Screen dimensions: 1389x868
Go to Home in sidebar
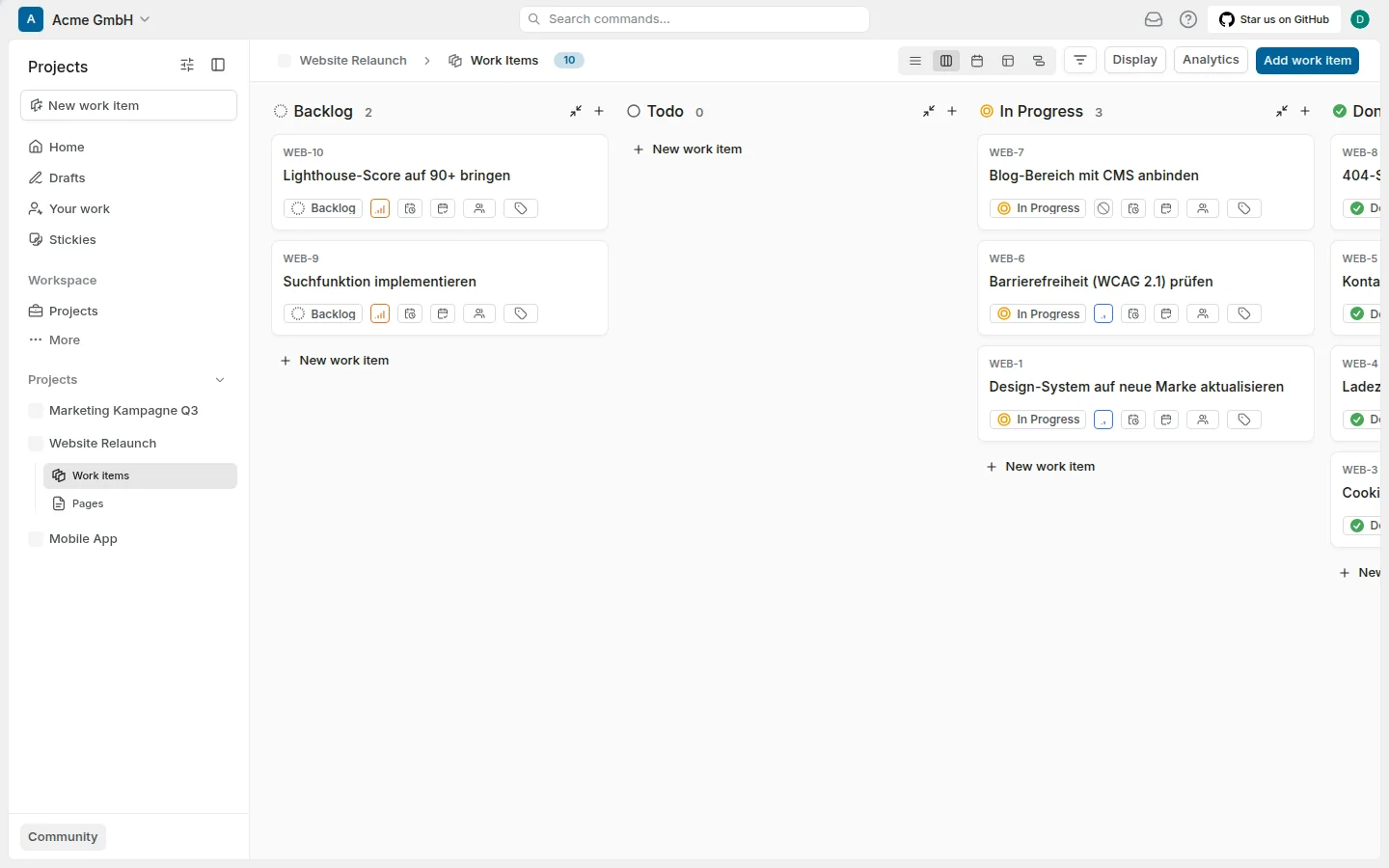click(x=129, y=147)
